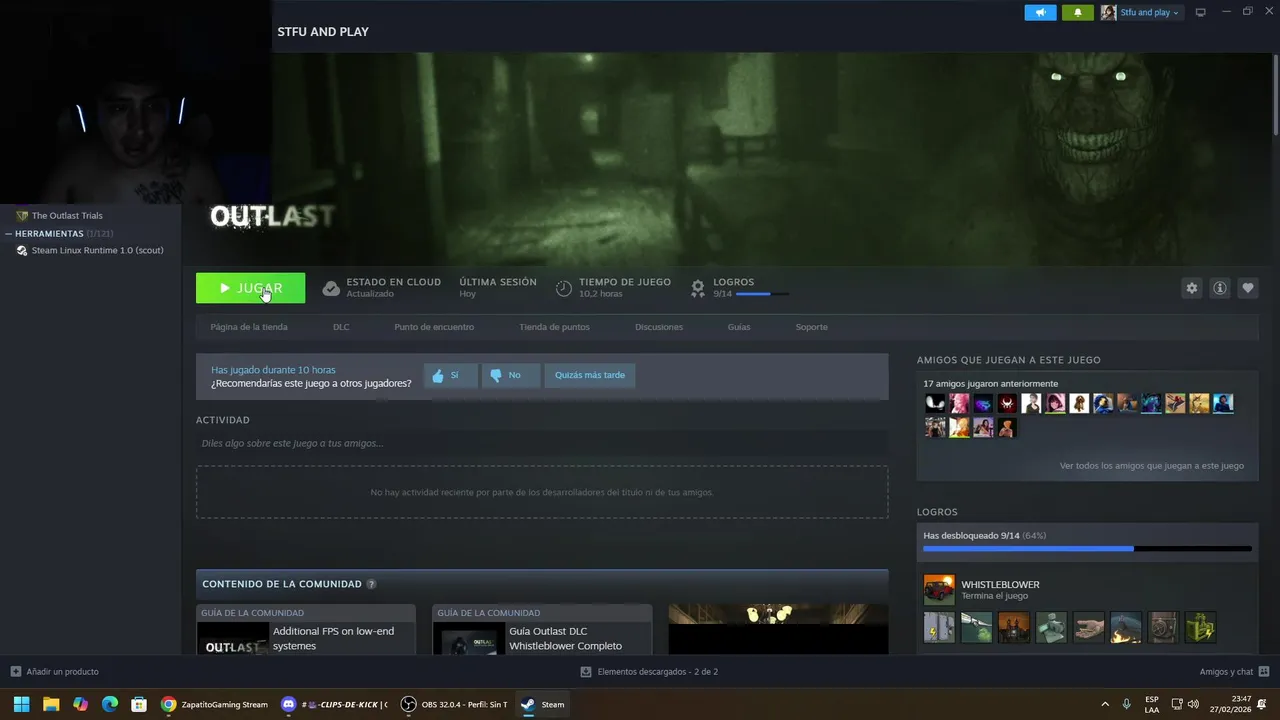Click the LOGROS achievements ribbon icon
The image size is (1280, 720).
click(698, 288)
